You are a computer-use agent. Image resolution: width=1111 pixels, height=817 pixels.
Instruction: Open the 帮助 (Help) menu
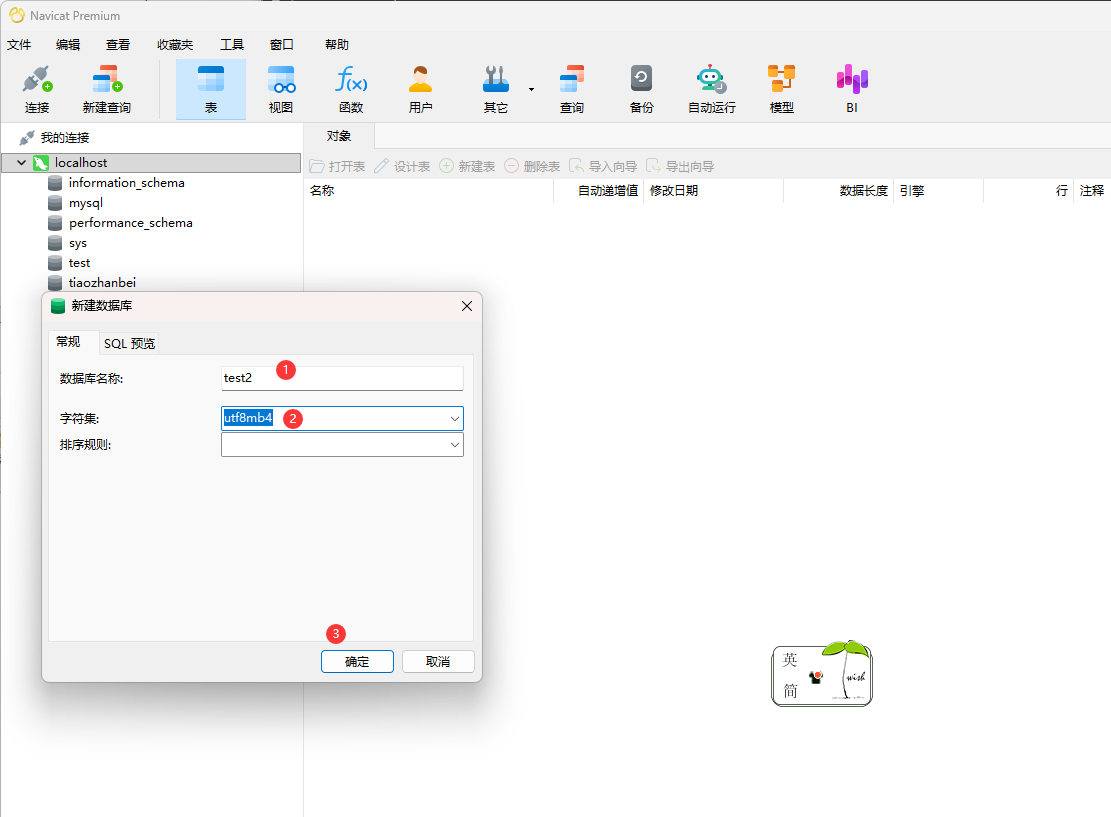337,45
